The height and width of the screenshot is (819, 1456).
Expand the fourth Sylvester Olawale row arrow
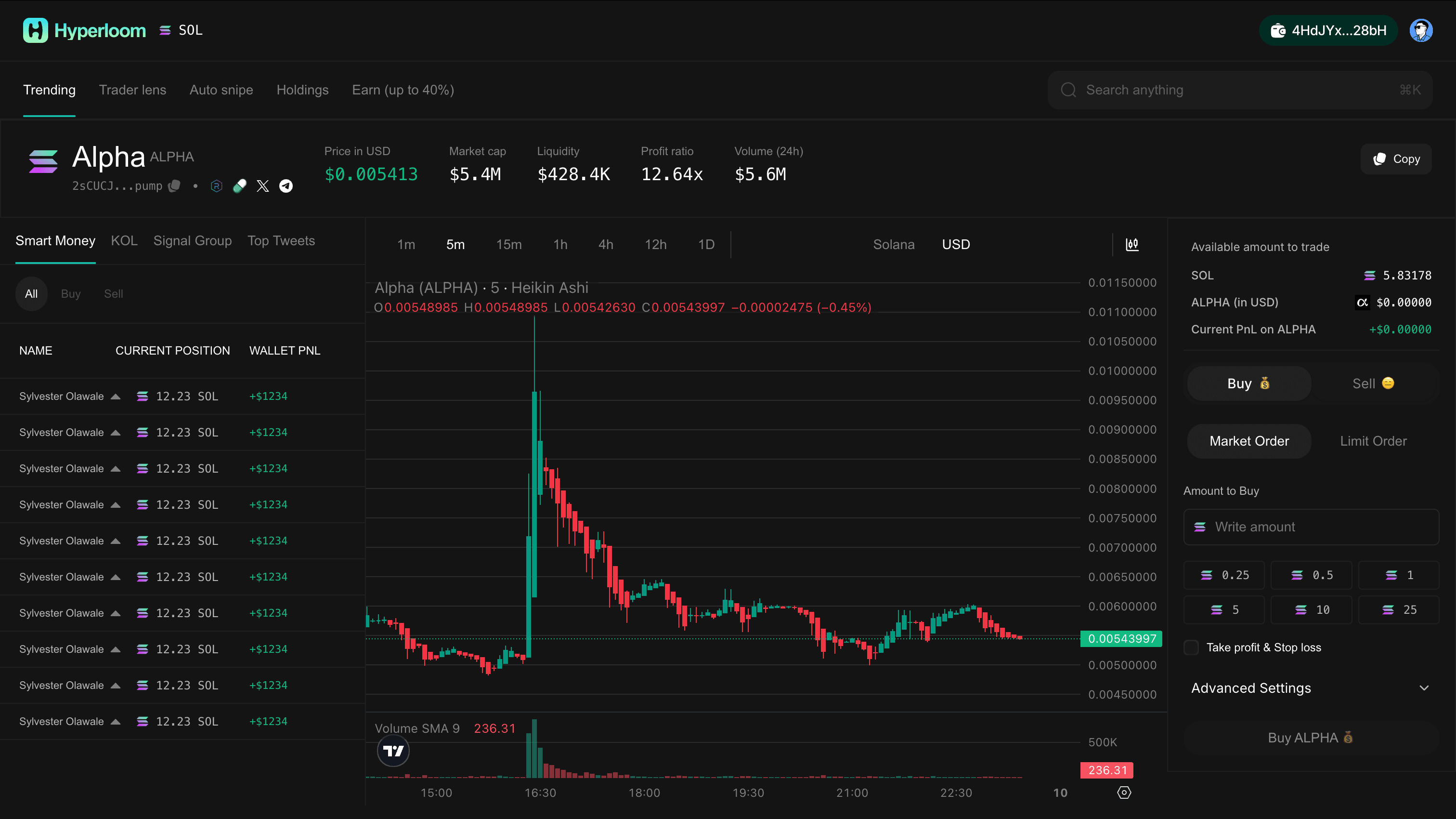(x=115, y=505)
